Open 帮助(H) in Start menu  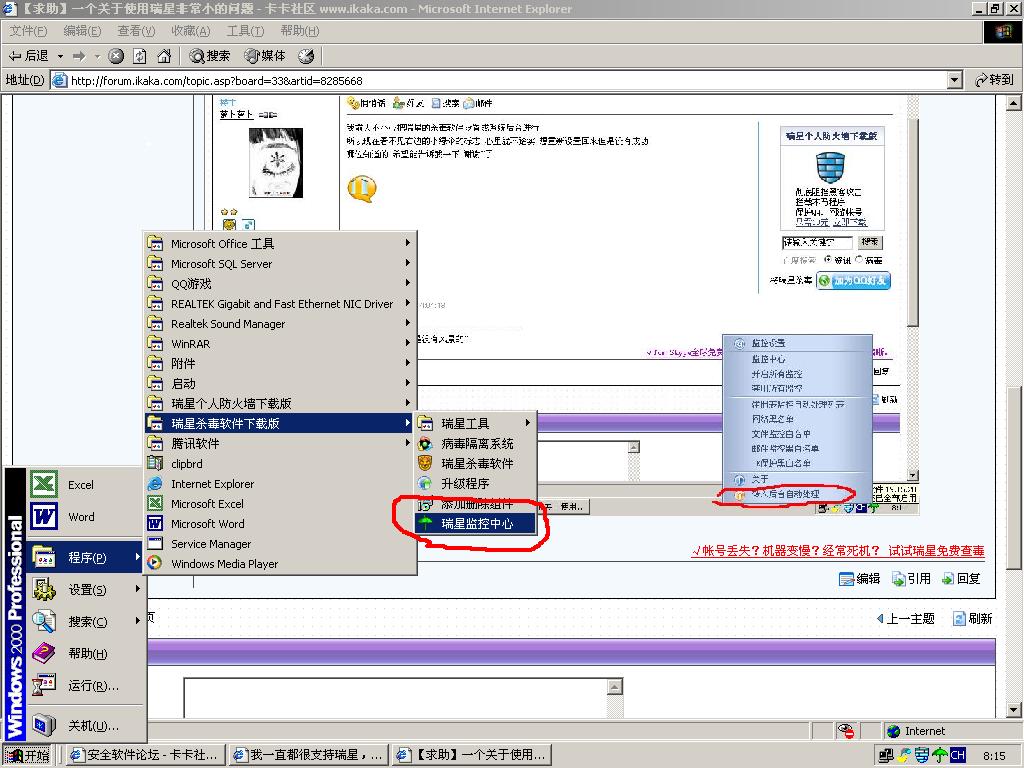point(86,653)
